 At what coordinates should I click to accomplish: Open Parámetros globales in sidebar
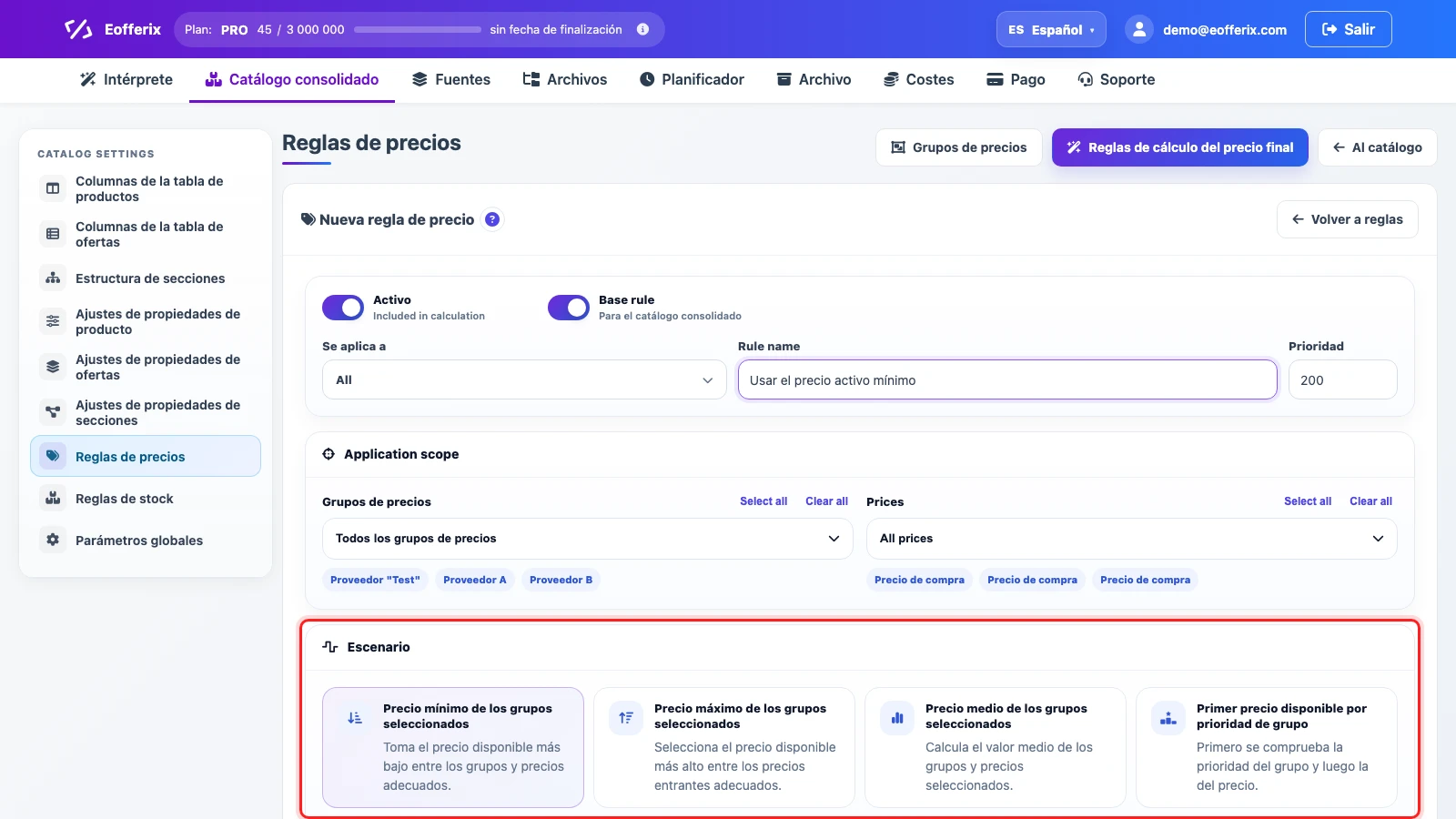pyautogui.click(x=146, y=540)
